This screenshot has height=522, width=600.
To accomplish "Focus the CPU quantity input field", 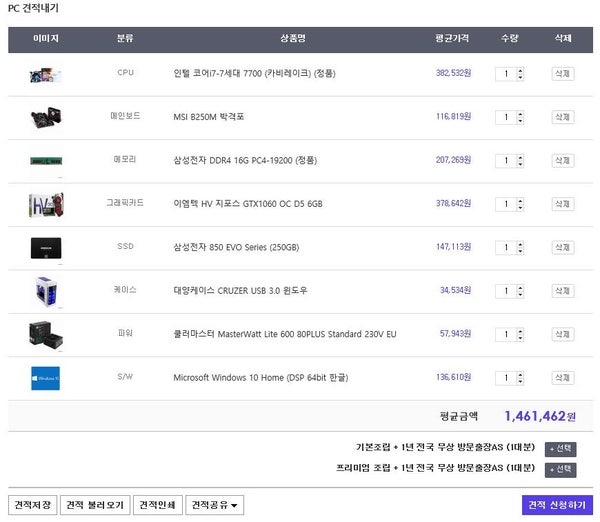I will 506,74.
